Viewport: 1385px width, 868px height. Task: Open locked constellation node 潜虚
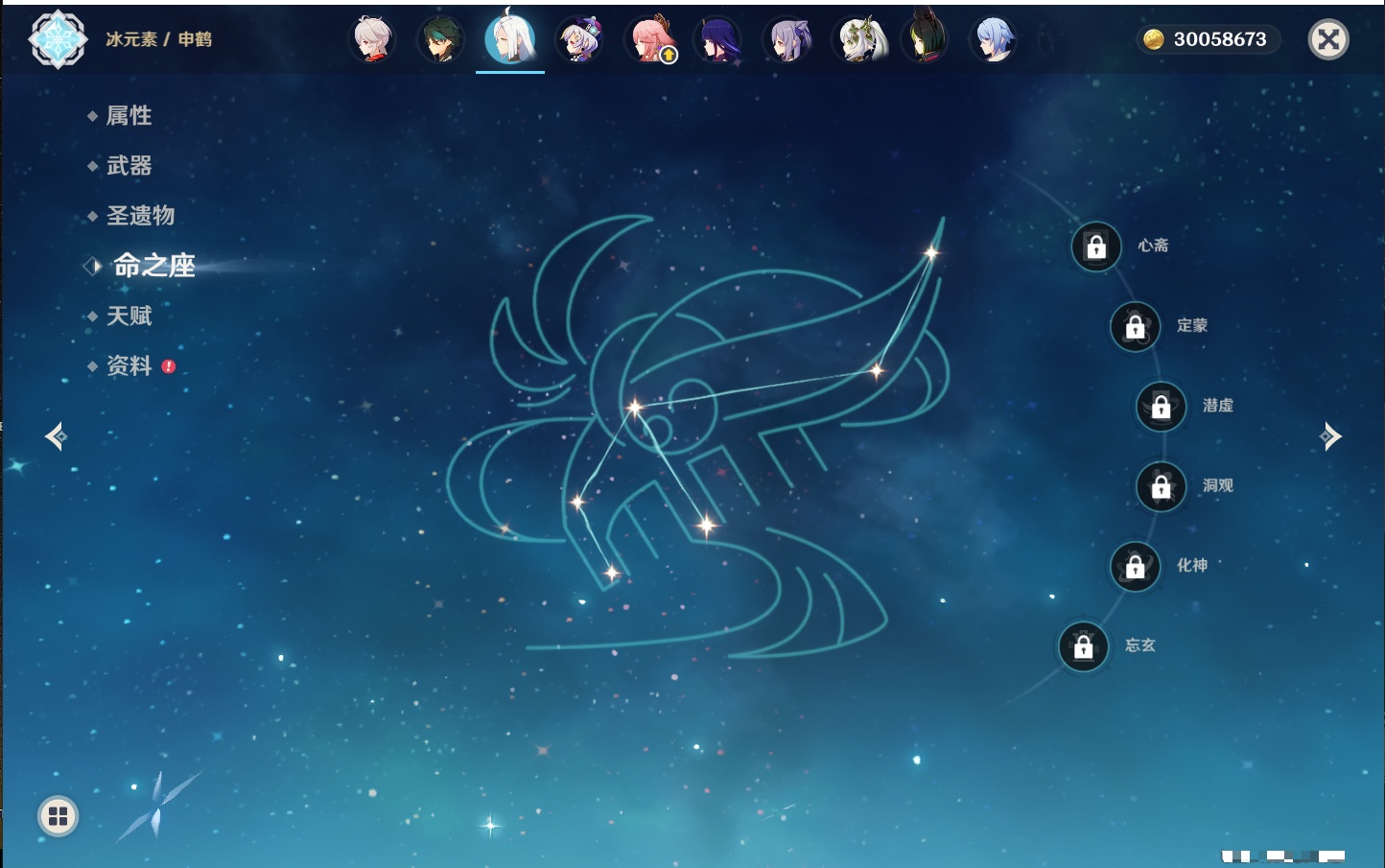[x=1162, y=407]
